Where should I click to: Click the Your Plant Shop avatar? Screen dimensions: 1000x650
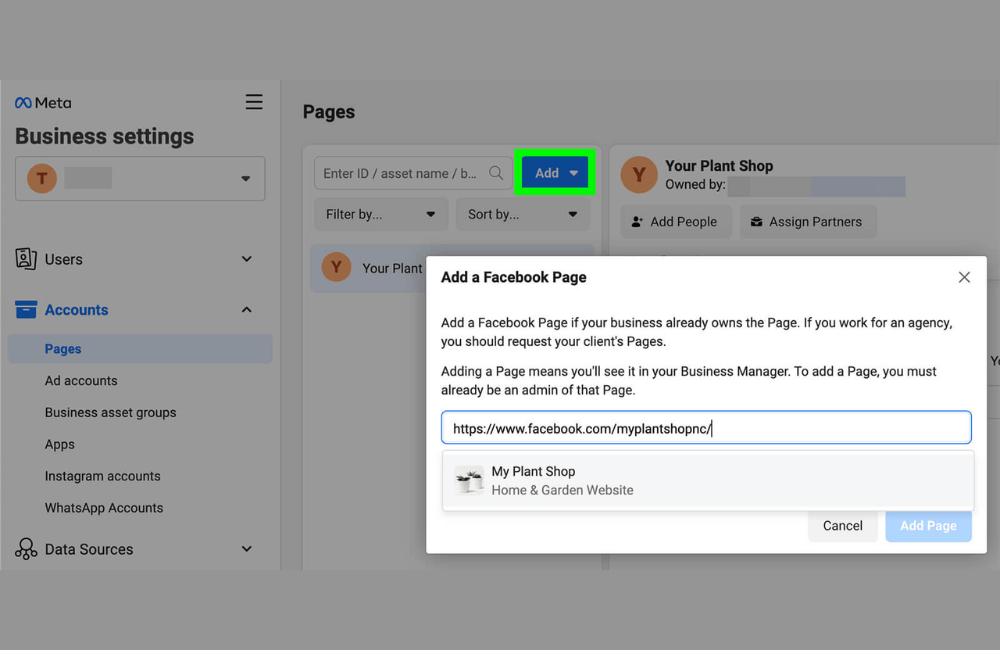tap(638, 174)
